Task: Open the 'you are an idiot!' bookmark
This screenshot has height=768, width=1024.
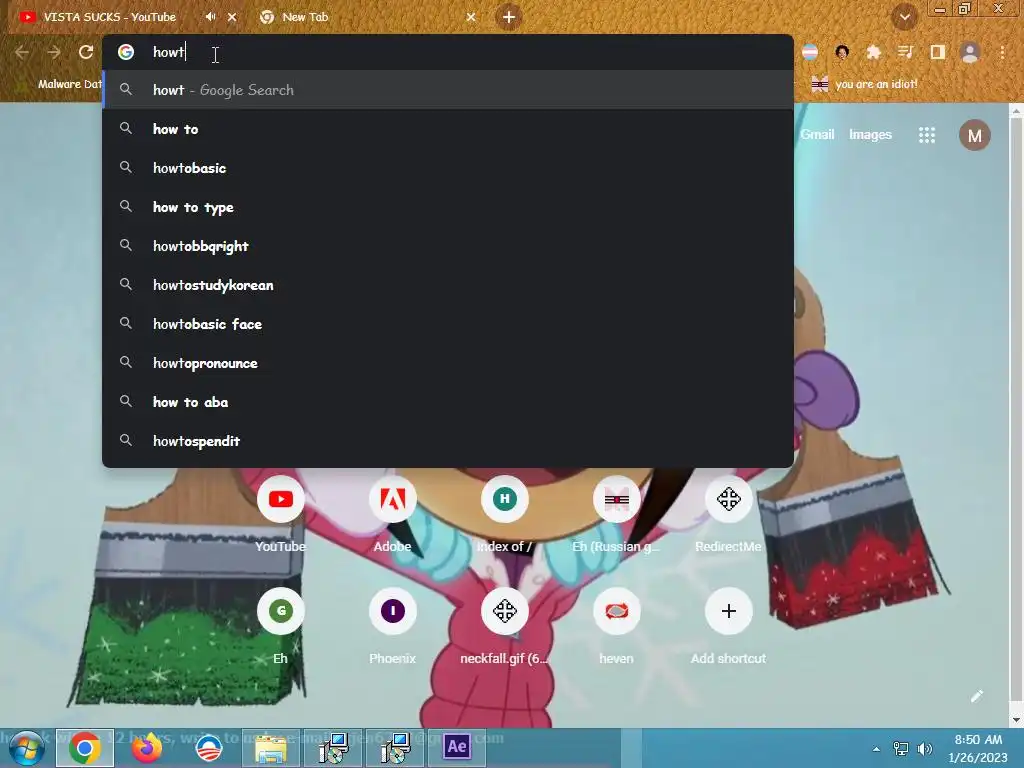Action: 864,84
